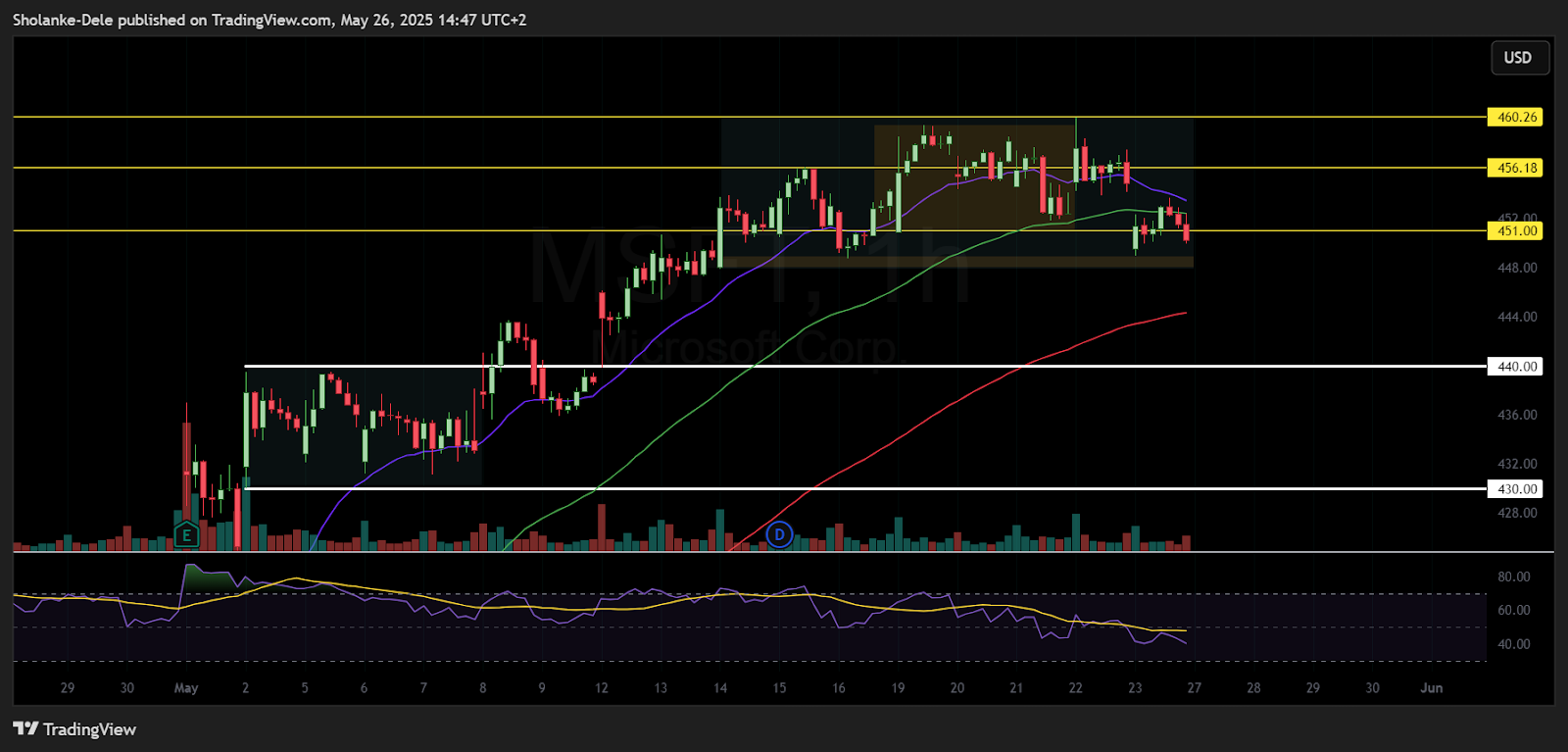The image size is (1568, 752).
Task: Click the dividend marker labeled D
Action: [779, 534]
